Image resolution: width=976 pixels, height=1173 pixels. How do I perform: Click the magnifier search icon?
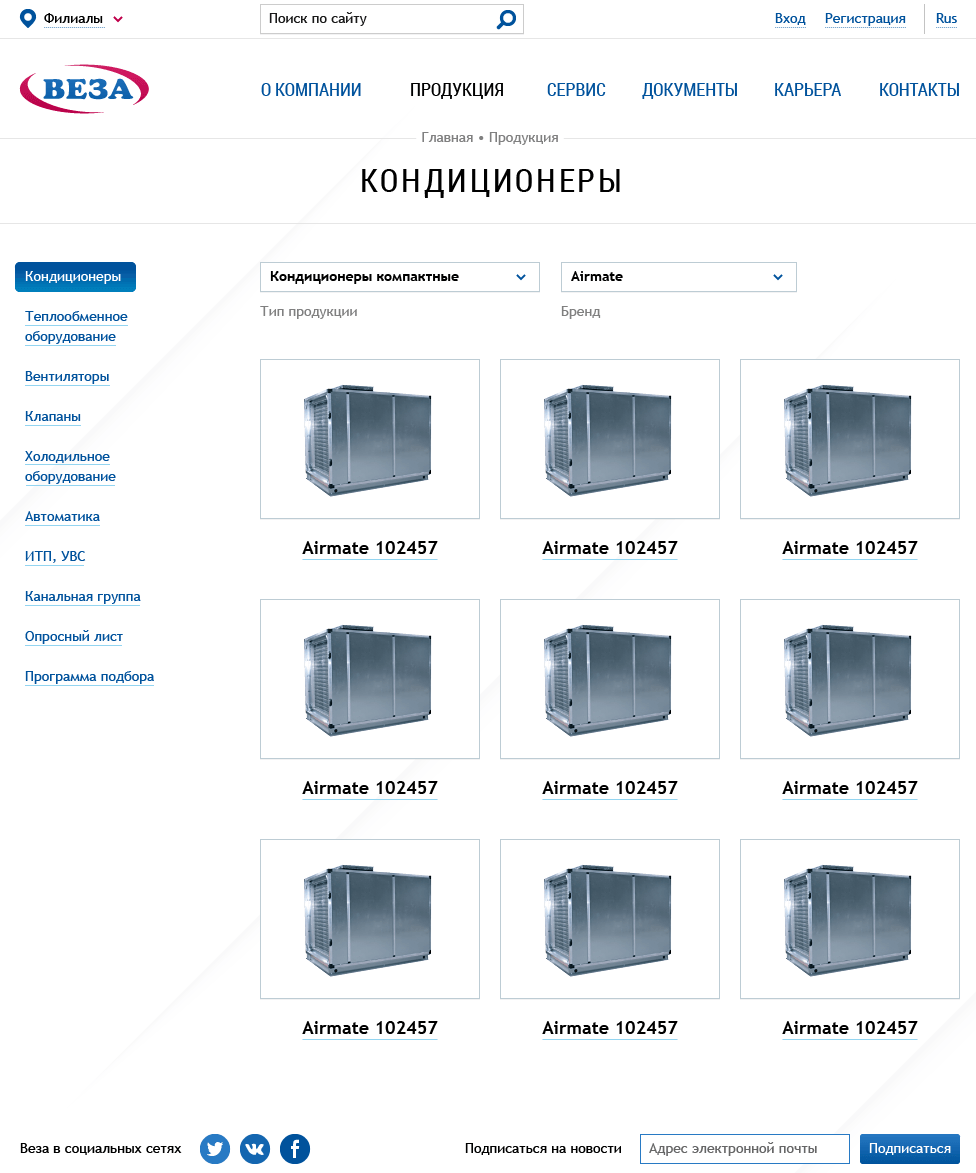506,19
